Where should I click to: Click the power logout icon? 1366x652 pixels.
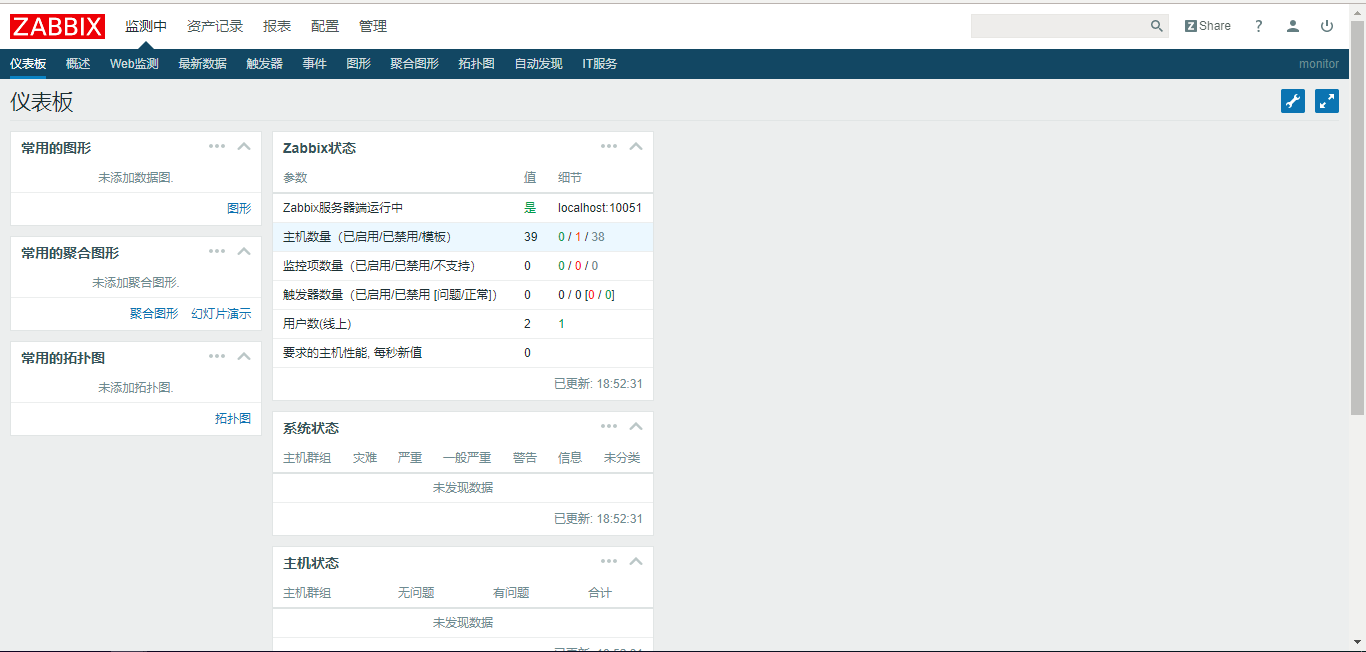pos(1327,26)
